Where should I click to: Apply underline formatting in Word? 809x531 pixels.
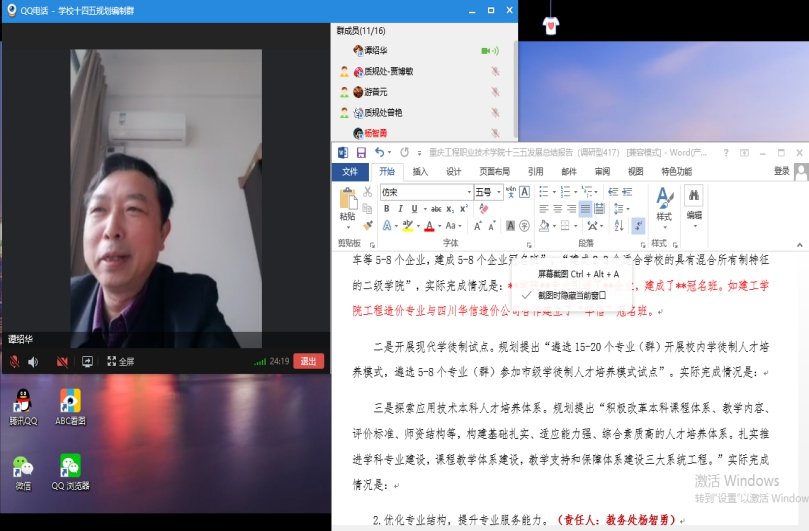pos(414,209)
